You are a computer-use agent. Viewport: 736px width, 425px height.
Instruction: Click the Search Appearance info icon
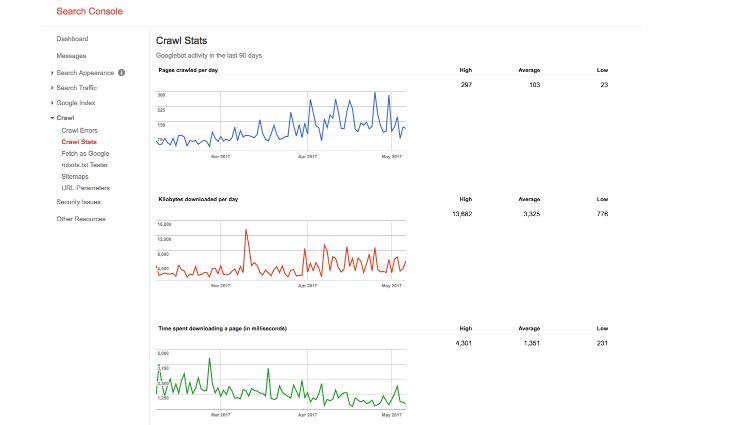[x=122, y=73]
